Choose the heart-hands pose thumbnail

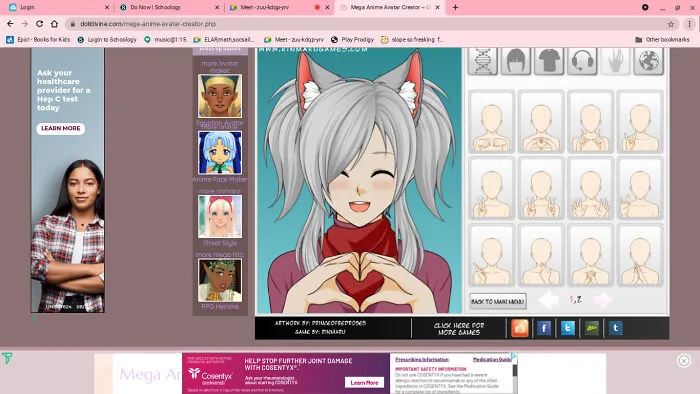point(541,122)
